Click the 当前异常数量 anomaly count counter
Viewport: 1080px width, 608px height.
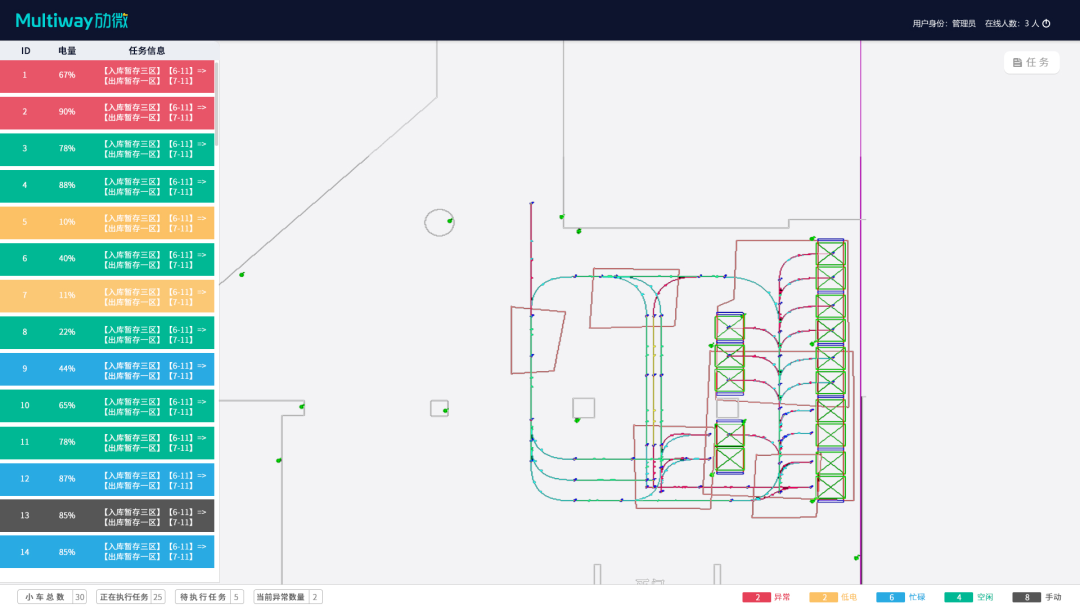(288, 597)
